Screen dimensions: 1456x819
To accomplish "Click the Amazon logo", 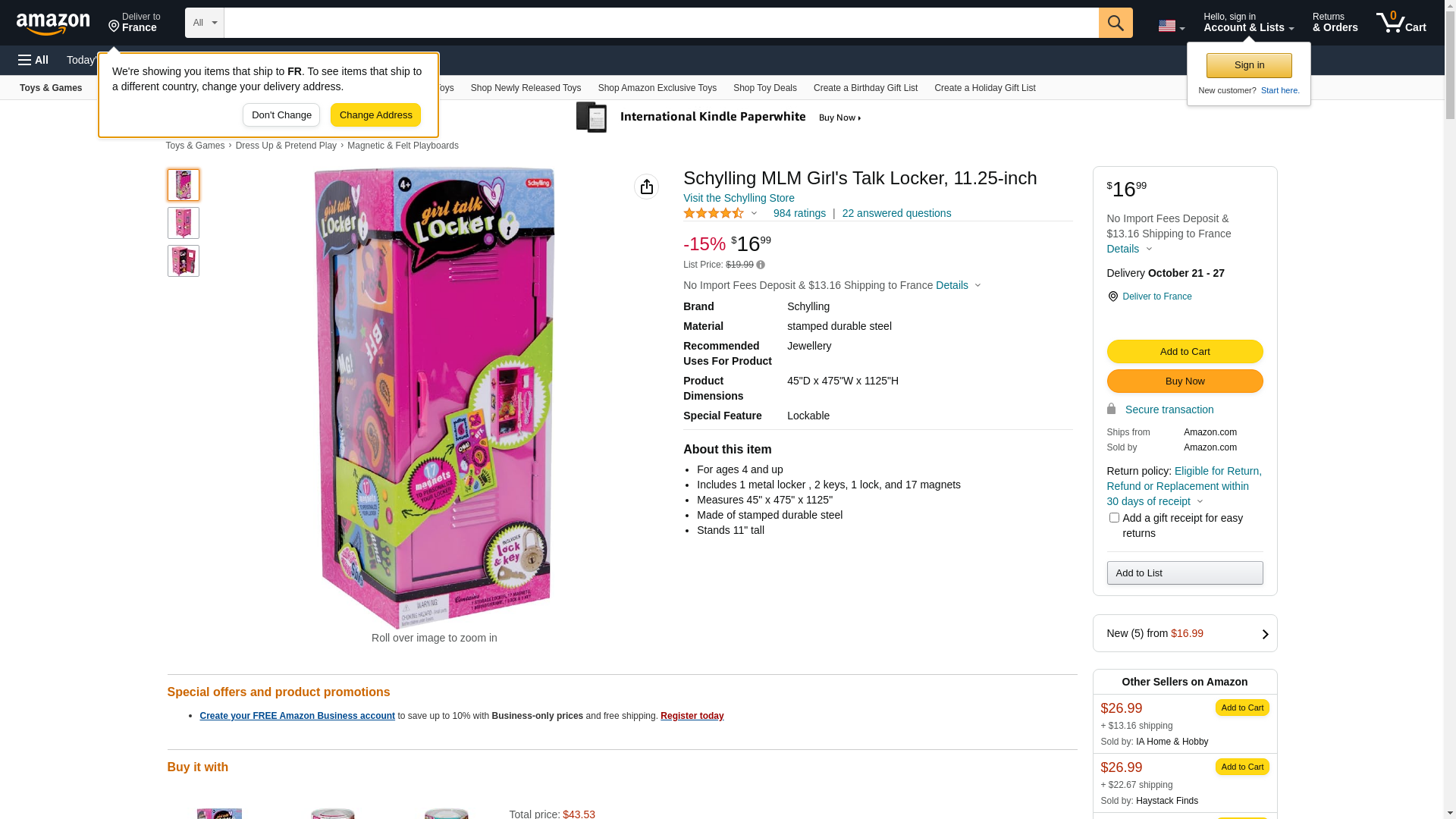I will pyautogui.click(x=53, y=24).
